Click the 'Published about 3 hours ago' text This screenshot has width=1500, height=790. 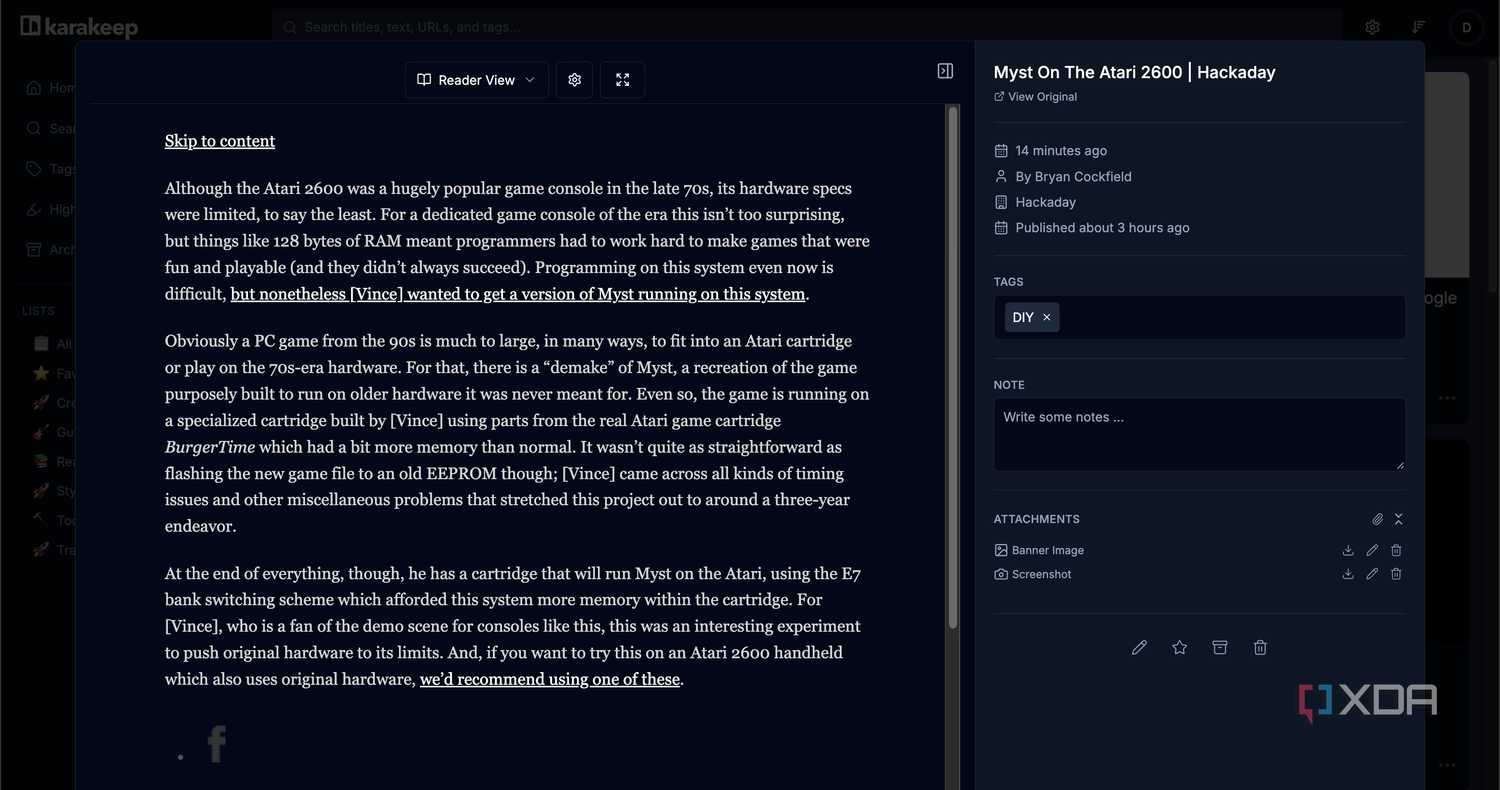(1102, 228)
